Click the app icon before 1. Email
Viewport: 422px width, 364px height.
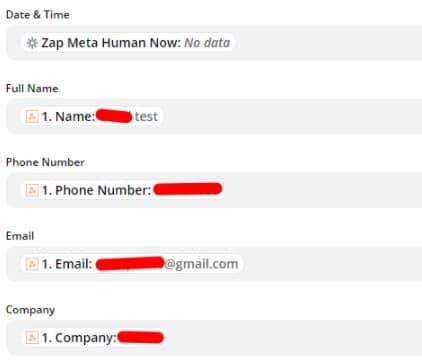tap(32, 264)
